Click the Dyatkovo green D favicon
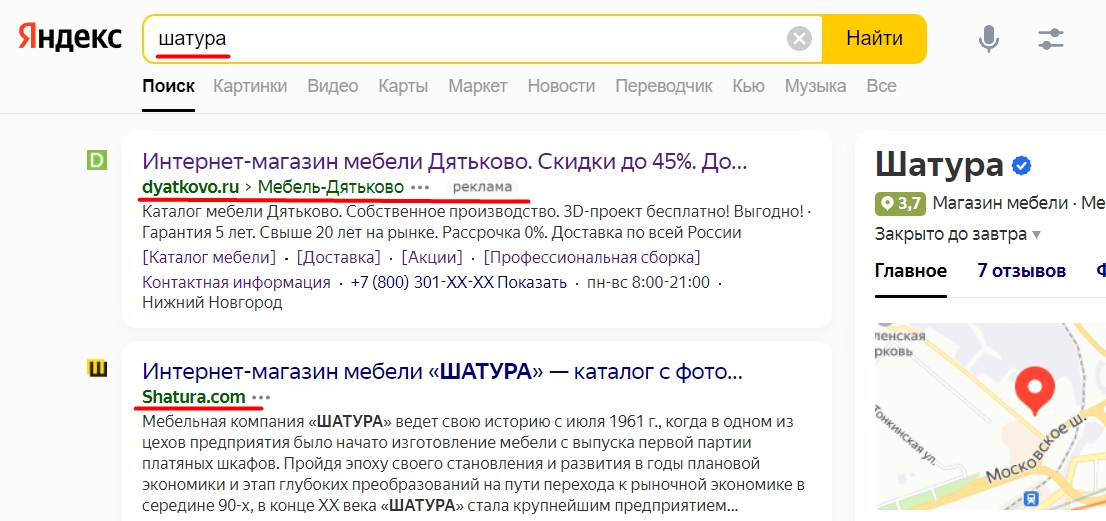 [96, 161]
